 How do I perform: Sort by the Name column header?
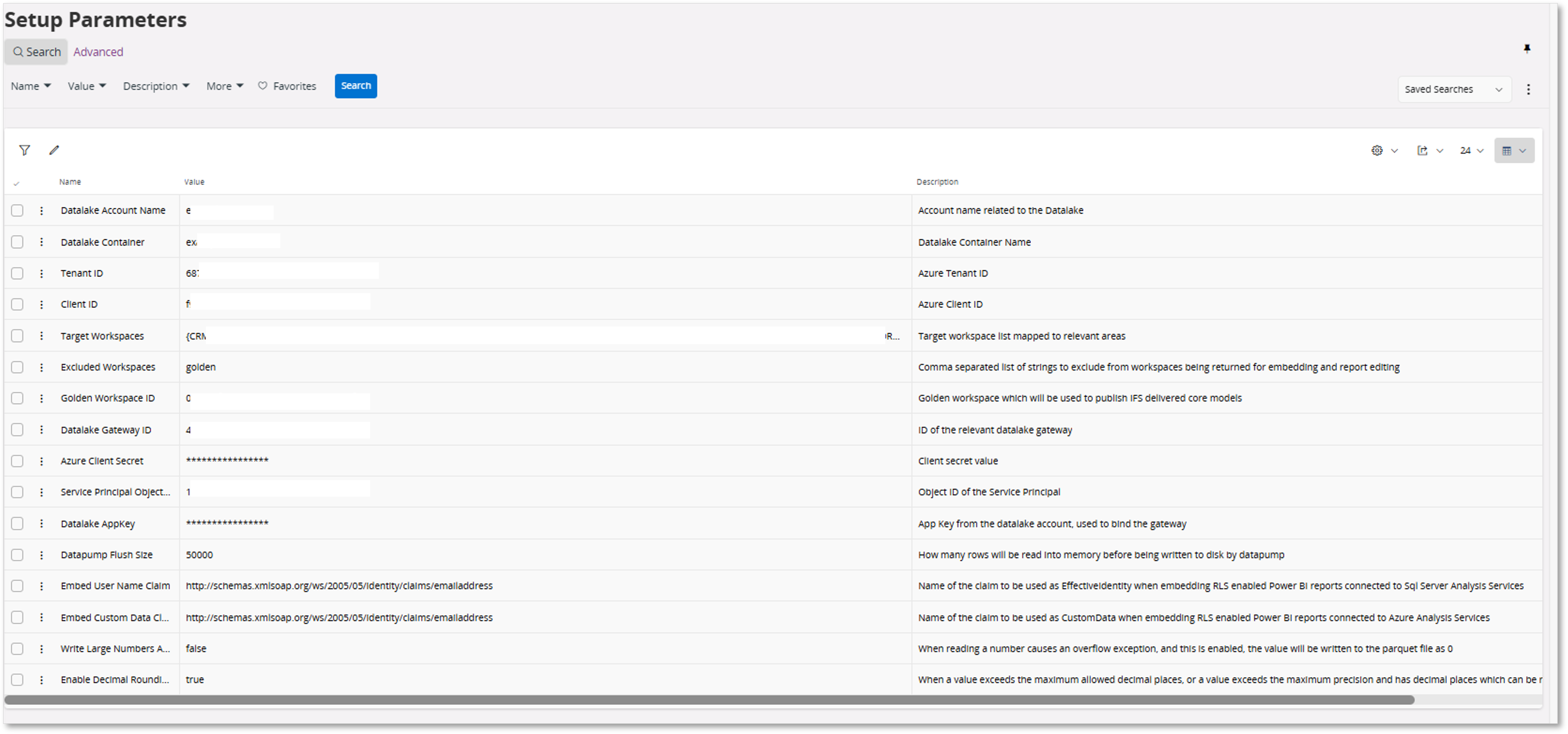click(x=70, y=182)
